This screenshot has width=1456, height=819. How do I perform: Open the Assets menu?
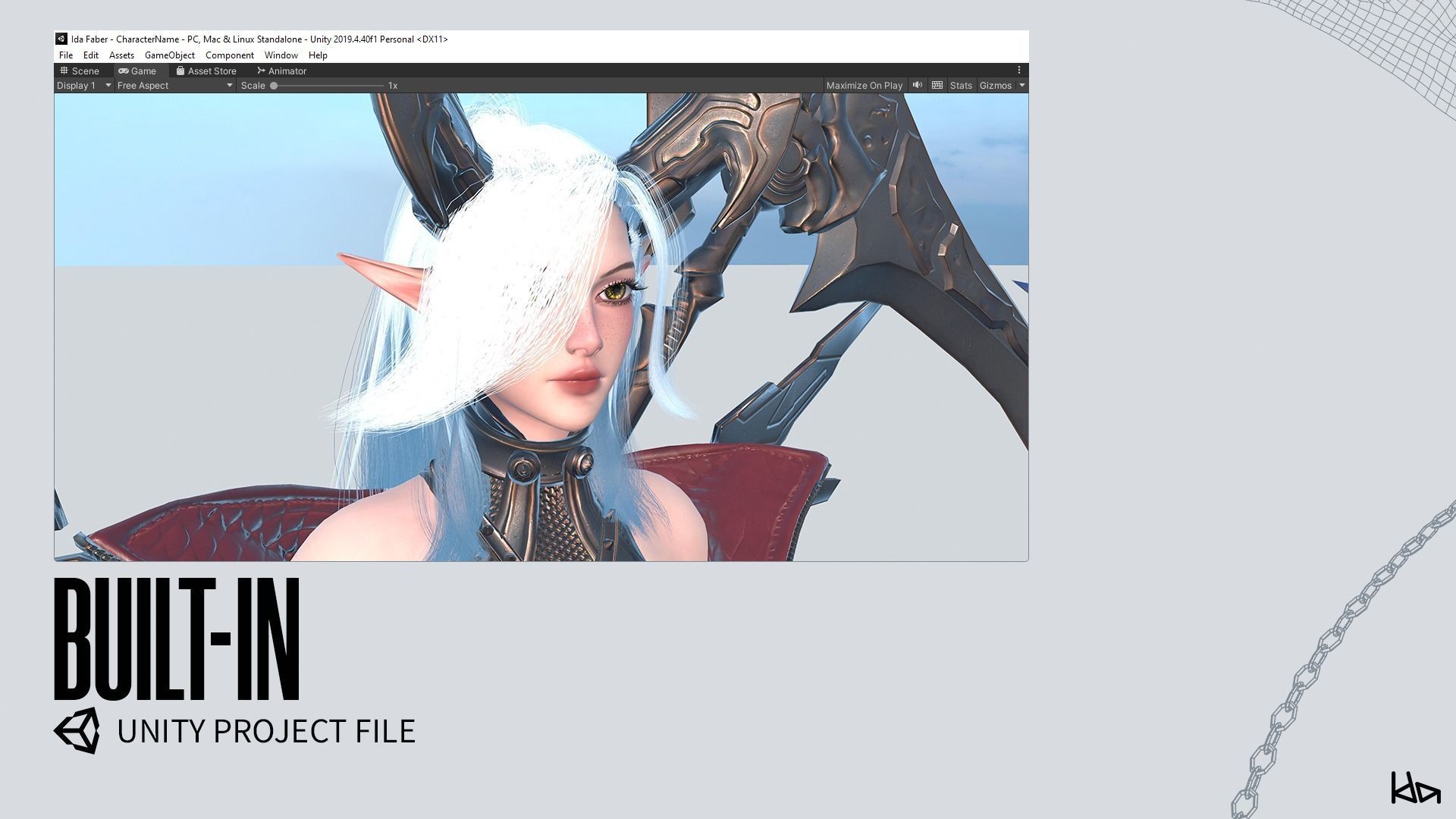(121, 55)
